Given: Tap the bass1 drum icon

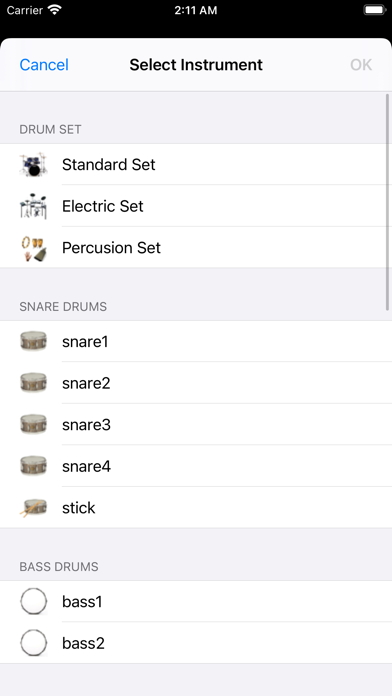Looking at the screenshot, I should pyautogui.click(x=33, y=601).
